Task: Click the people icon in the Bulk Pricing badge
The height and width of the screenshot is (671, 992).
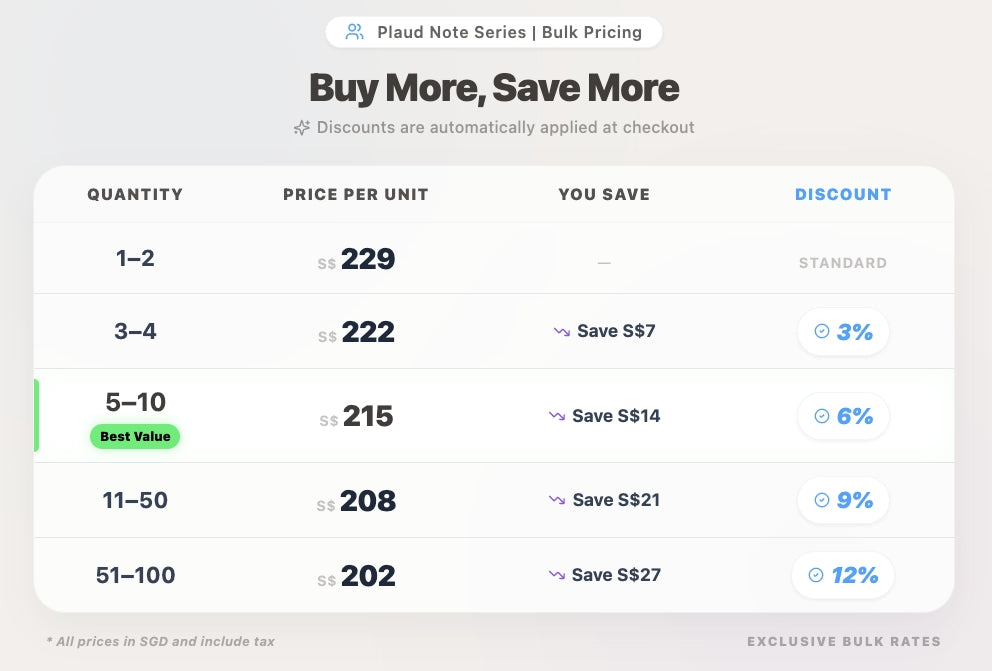Action: (354, 32)
